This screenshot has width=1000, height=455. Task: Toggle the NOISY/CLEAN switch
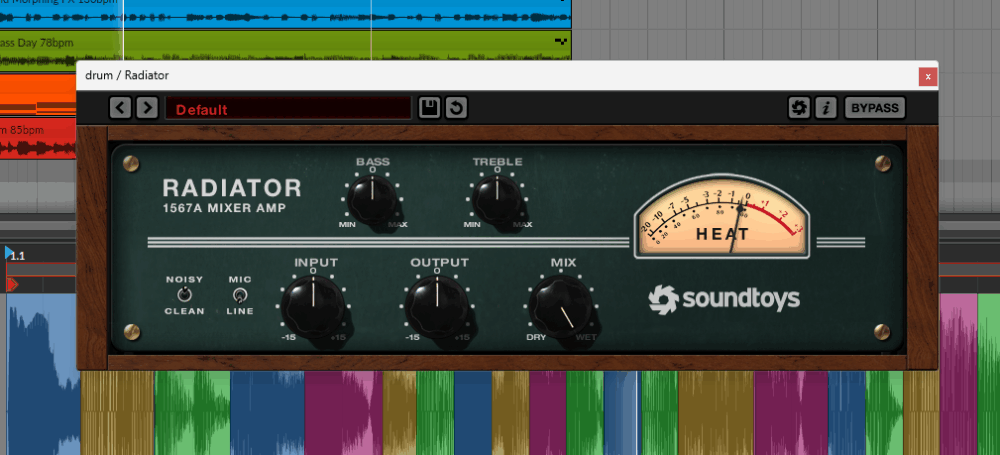point(184,295)
